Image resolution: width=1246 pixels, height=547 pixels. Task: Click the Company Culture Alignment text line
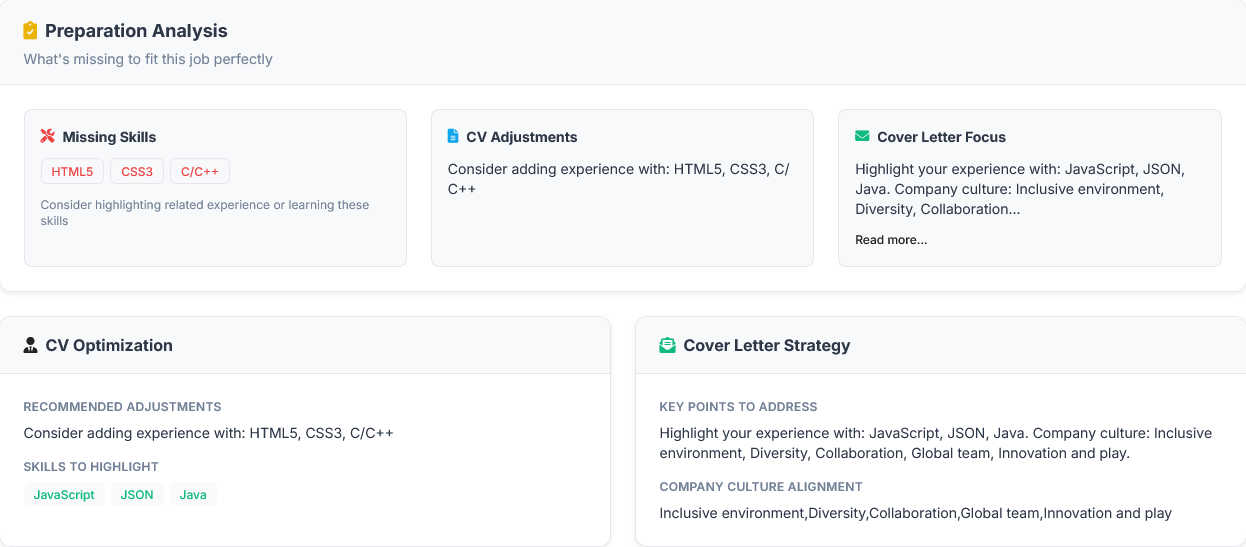coord(915,513)
